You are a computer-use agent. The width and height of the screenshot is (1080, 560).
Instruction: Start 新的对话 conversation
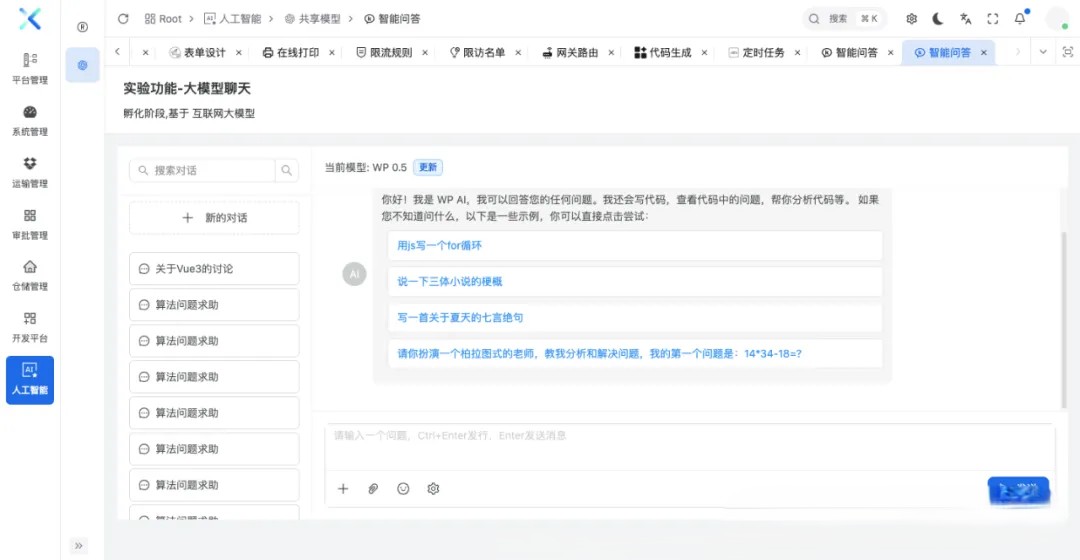pos(214,218)
